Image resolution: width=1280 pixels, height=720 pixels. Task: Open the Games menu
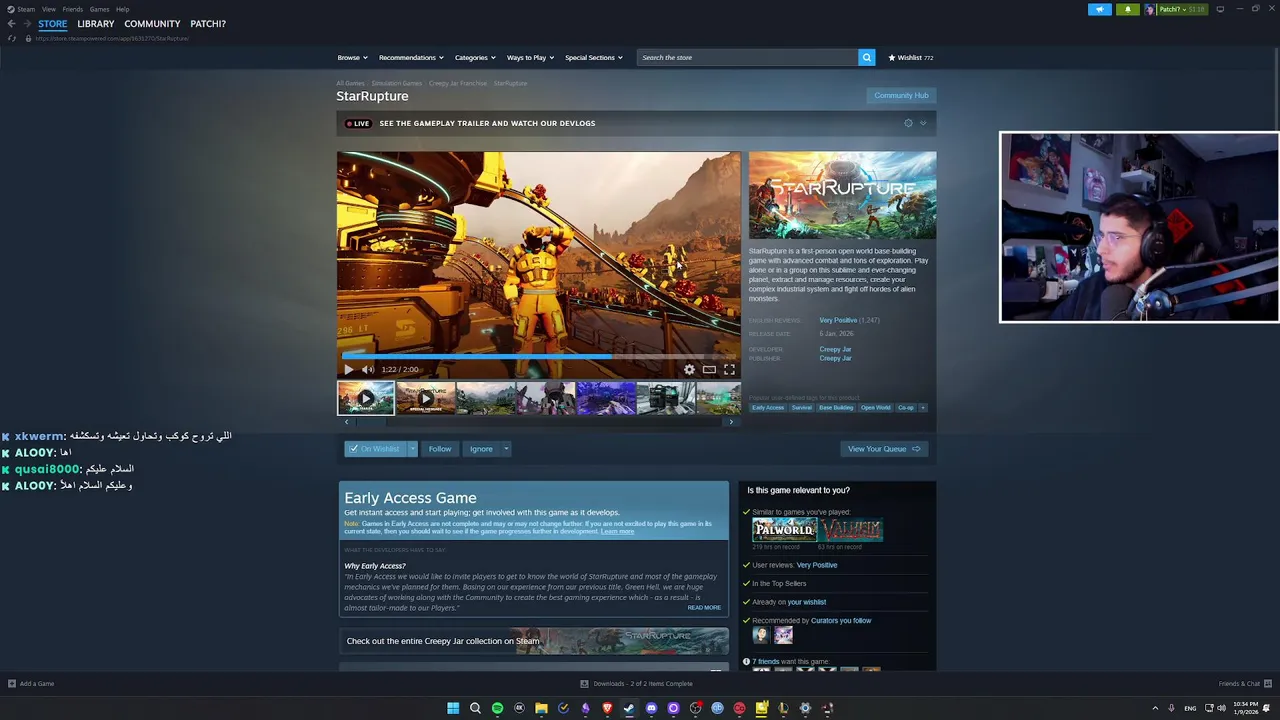click(x=99, y=9)
